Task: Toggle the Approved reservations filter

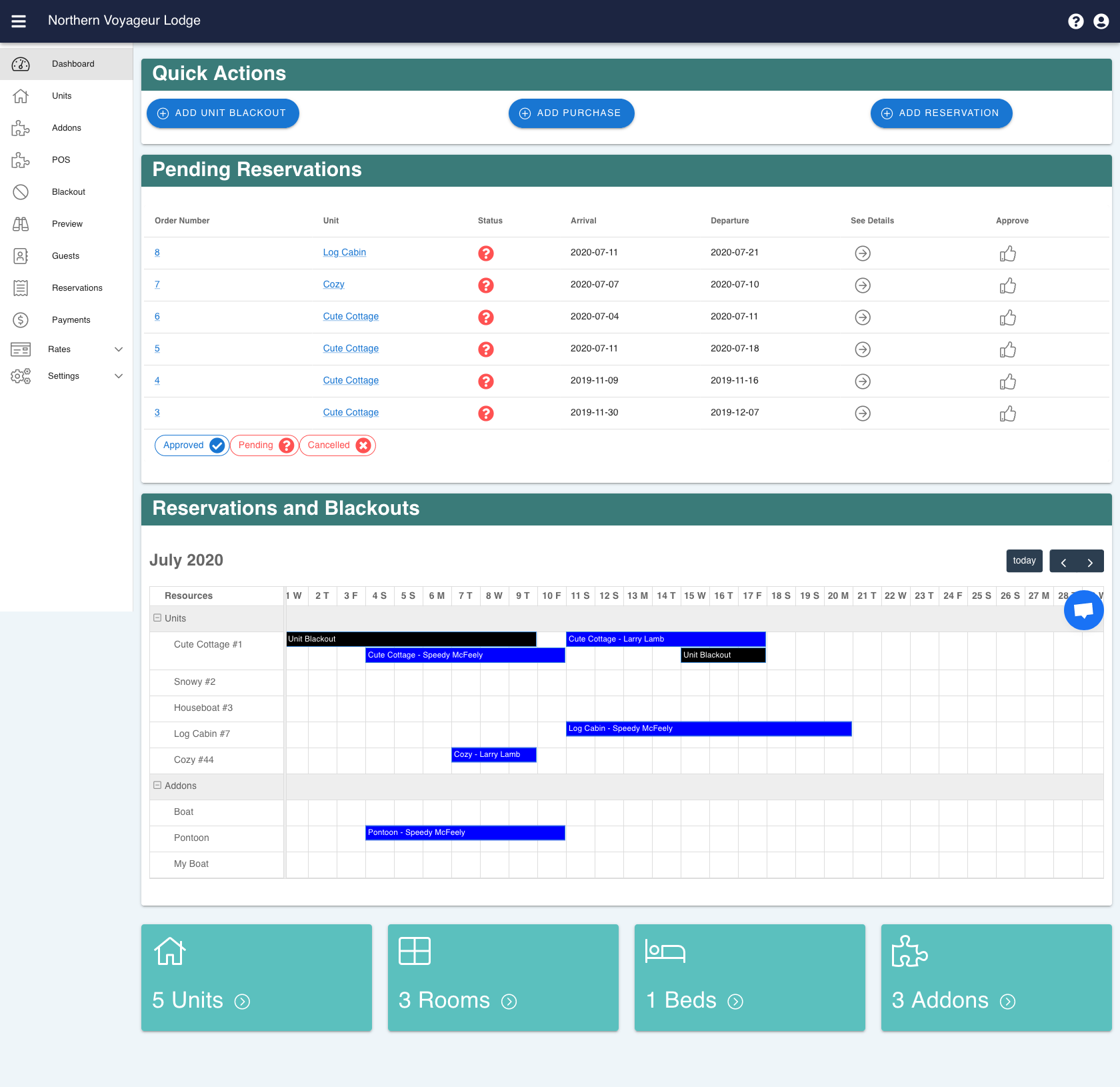Action: tap(191, 445)
